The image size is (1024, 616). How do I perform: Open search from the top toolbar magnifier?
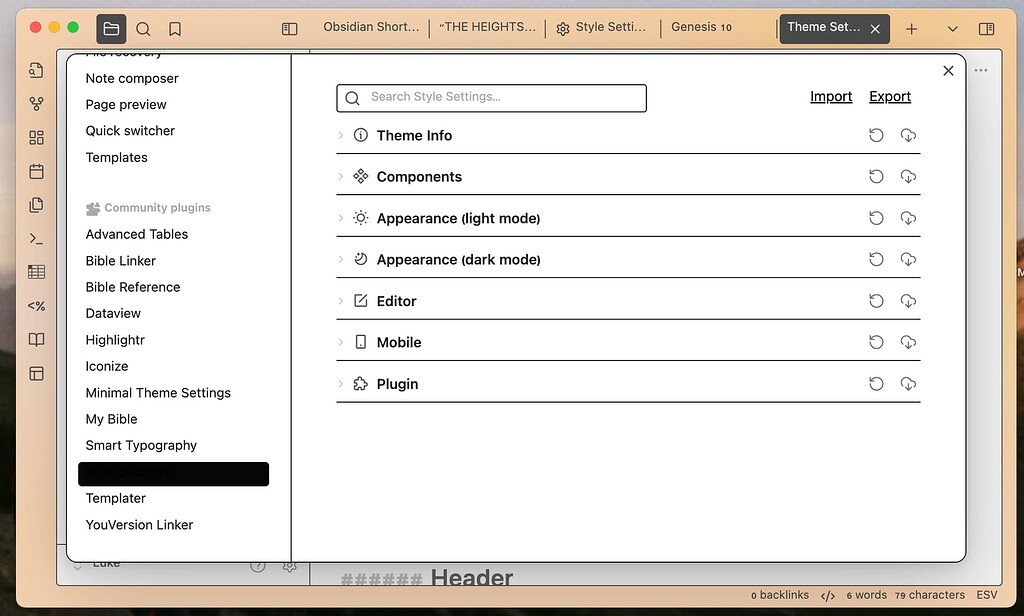[143, 29]
